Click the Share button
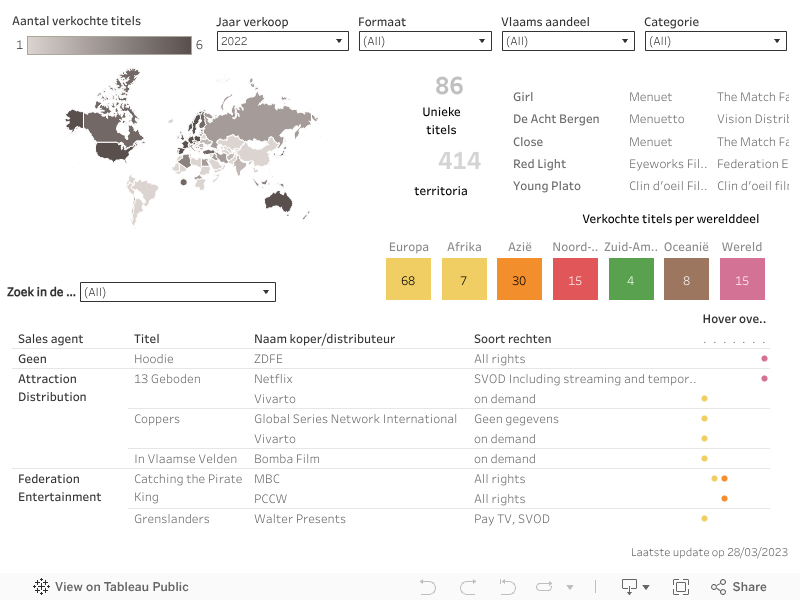The width and height of the screenshot is (800, 600). point(738,587)
